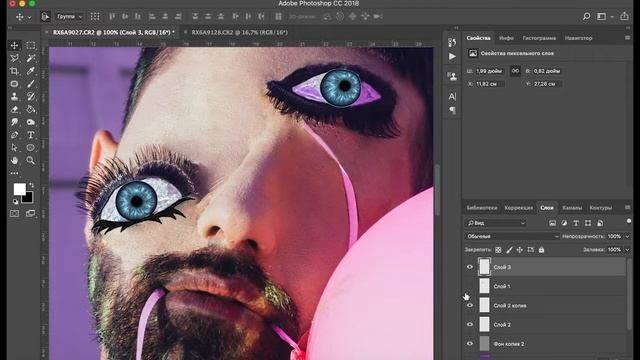This screenshot has height=360, width=640.
Task: Select the Magic Wand tool
Action: (x=31, y=58)
